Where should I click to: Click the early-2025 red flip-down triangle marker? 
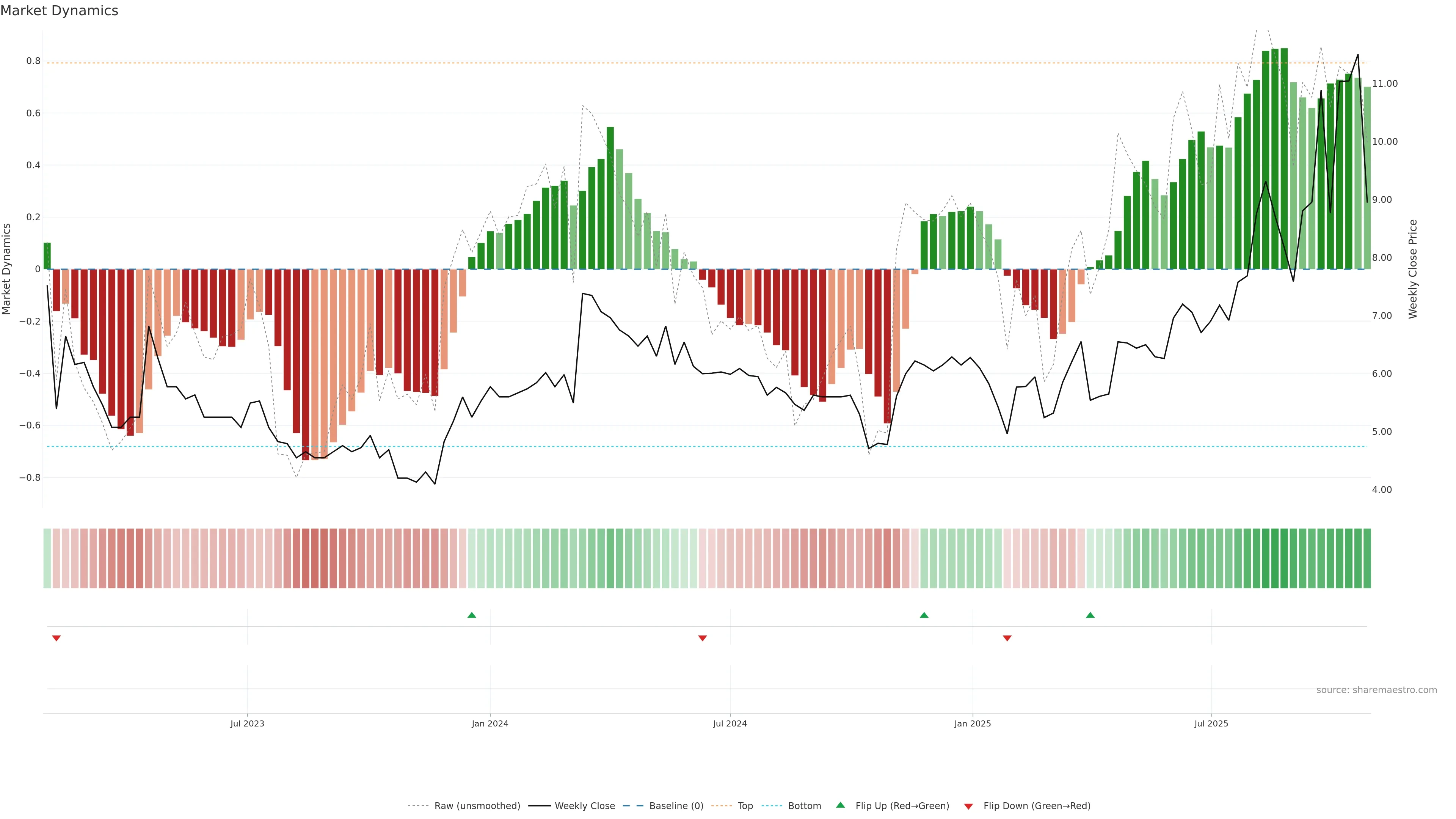pyautogui.click(x=1007, y=638)
